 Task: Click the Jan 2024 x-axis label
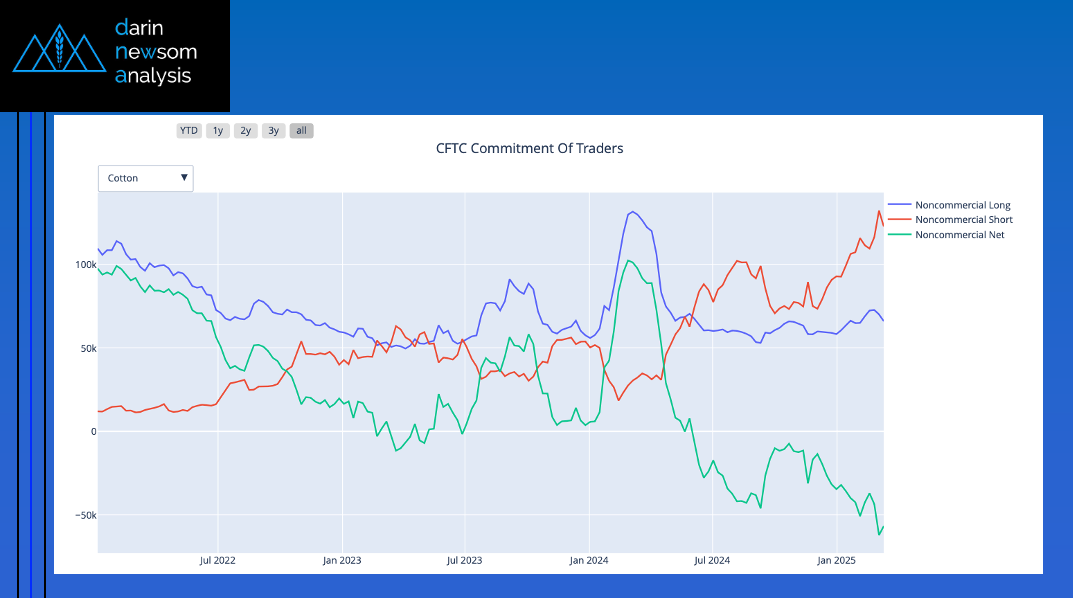[x=588, y=561]
